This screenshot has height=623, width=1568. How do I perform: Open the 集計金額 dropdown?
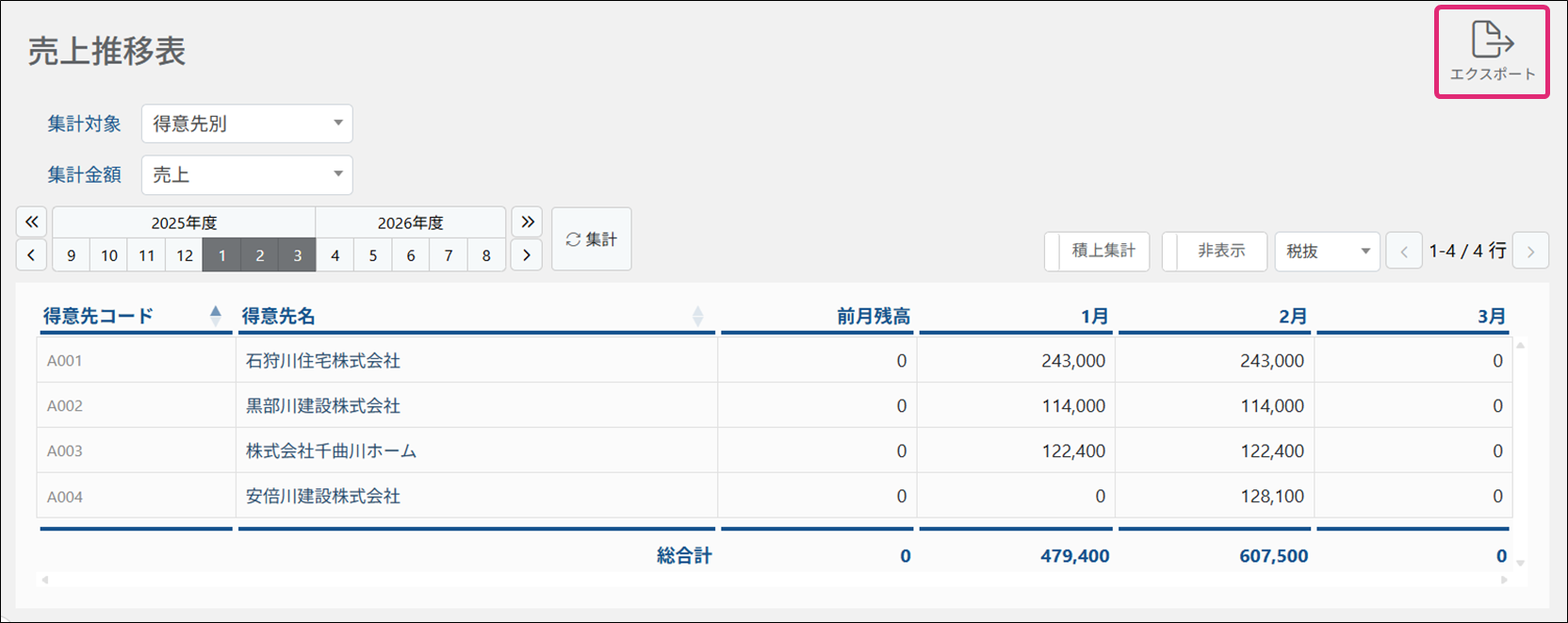coord(247,174)
